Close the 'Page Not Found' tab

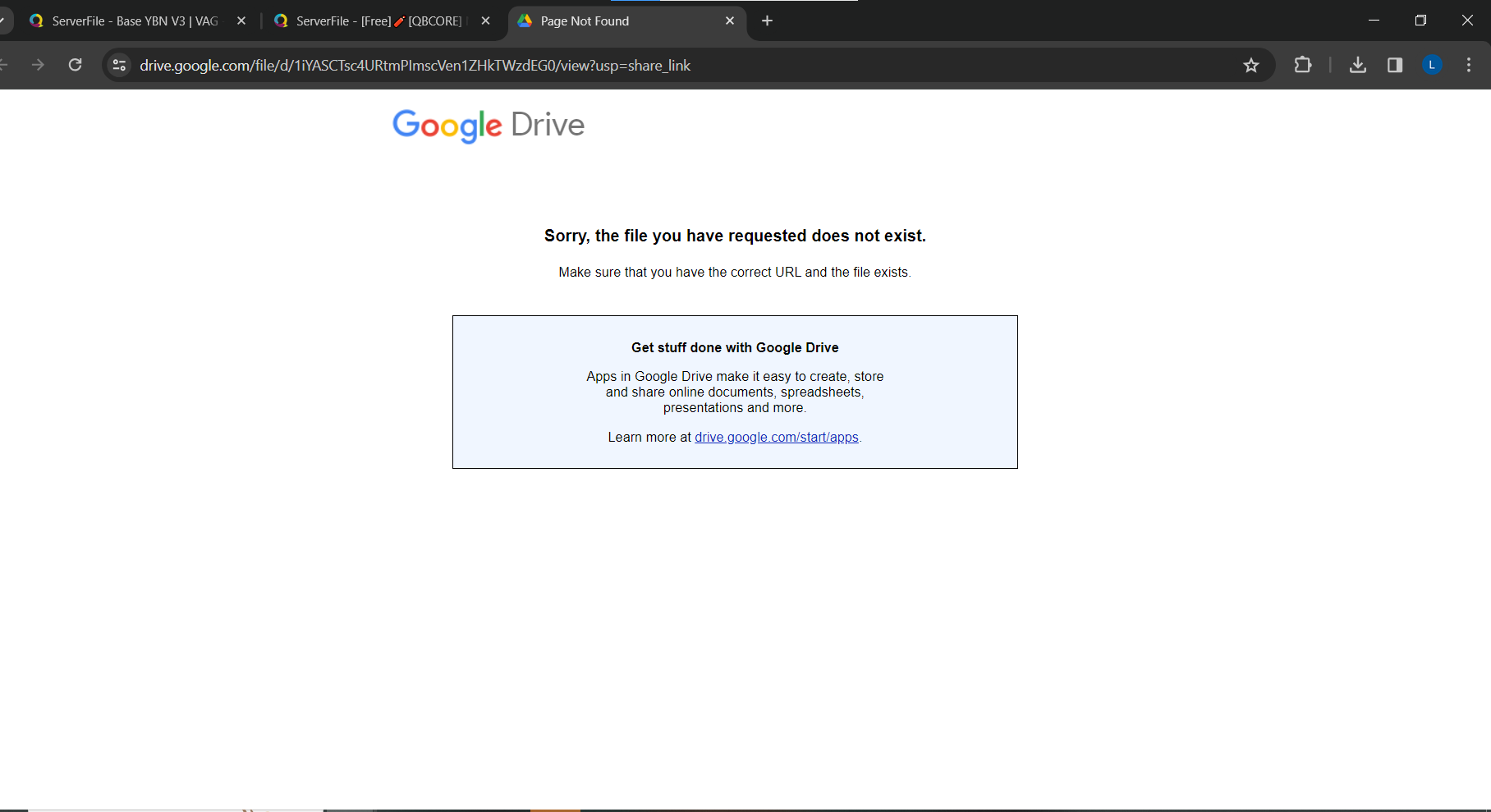[x=730, y=21]
